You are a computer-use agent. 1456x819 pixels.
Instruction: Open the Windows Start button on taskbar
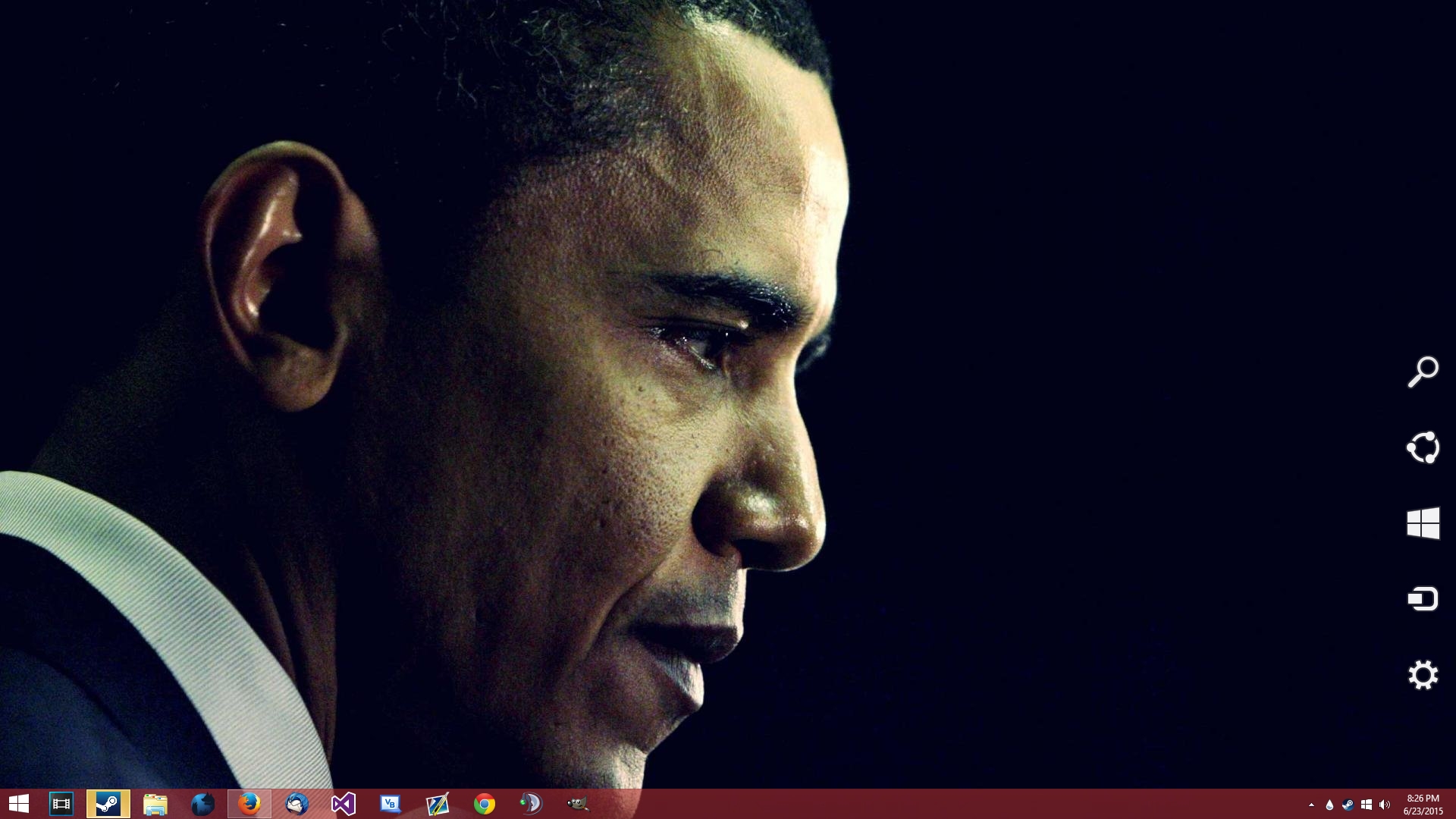click(x=18, y=804)
